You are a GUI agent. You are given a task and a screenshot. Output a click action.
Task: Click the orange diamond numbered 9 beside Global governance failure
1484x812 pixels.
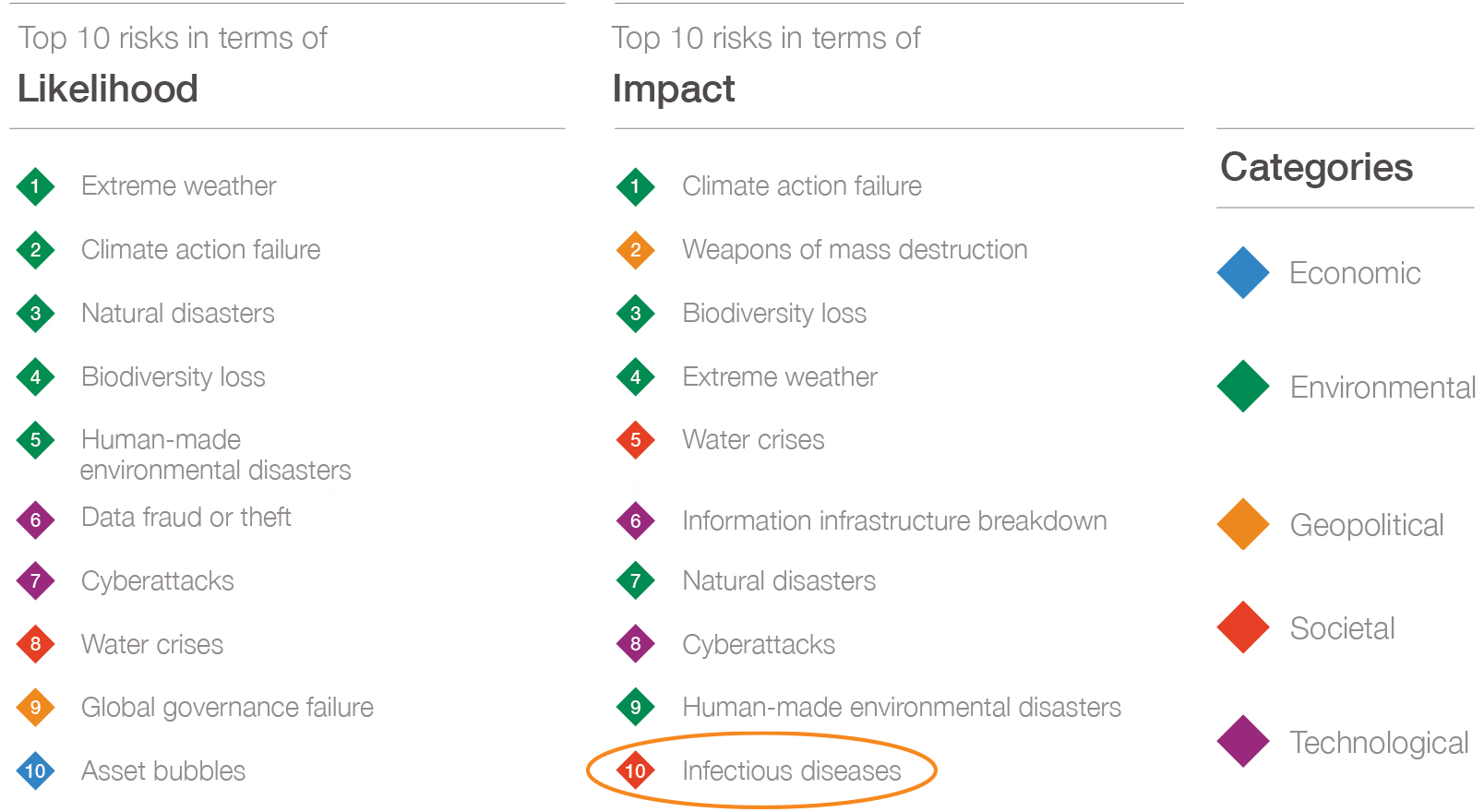tap(35, 708)
